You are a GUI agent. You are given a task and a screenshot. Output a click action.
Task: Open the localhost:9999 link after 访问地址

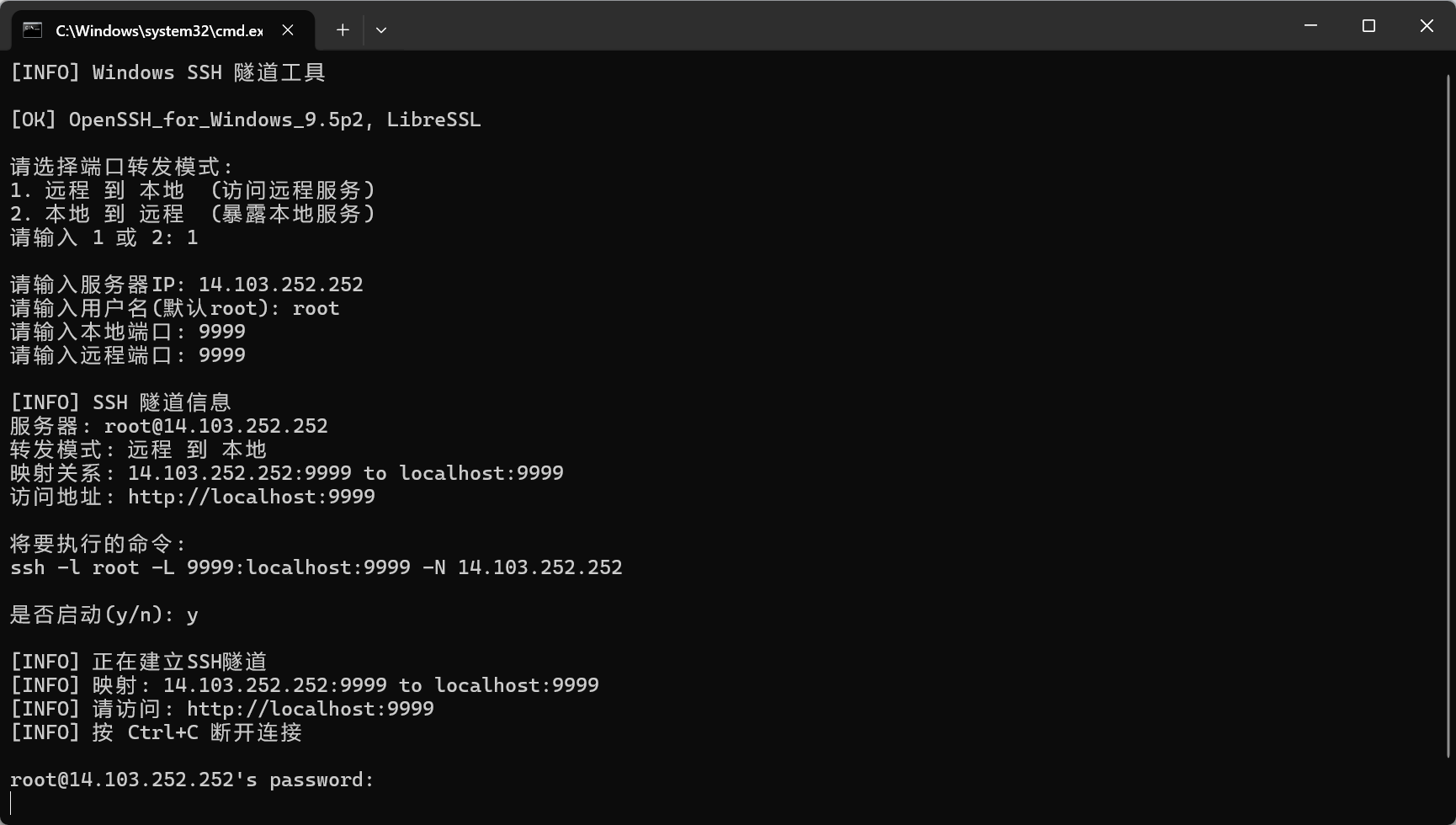click(251, 497)
